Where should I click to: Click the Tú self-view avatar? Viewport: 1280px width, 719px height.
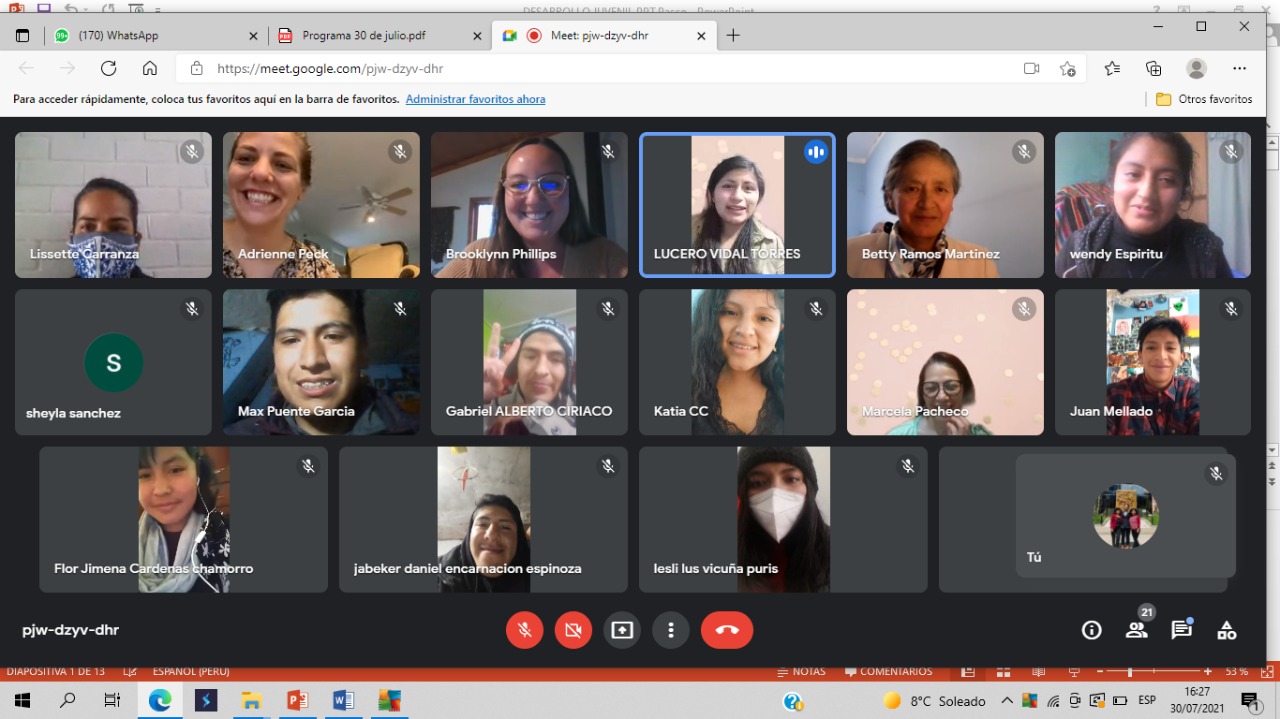pos(1126,516)
